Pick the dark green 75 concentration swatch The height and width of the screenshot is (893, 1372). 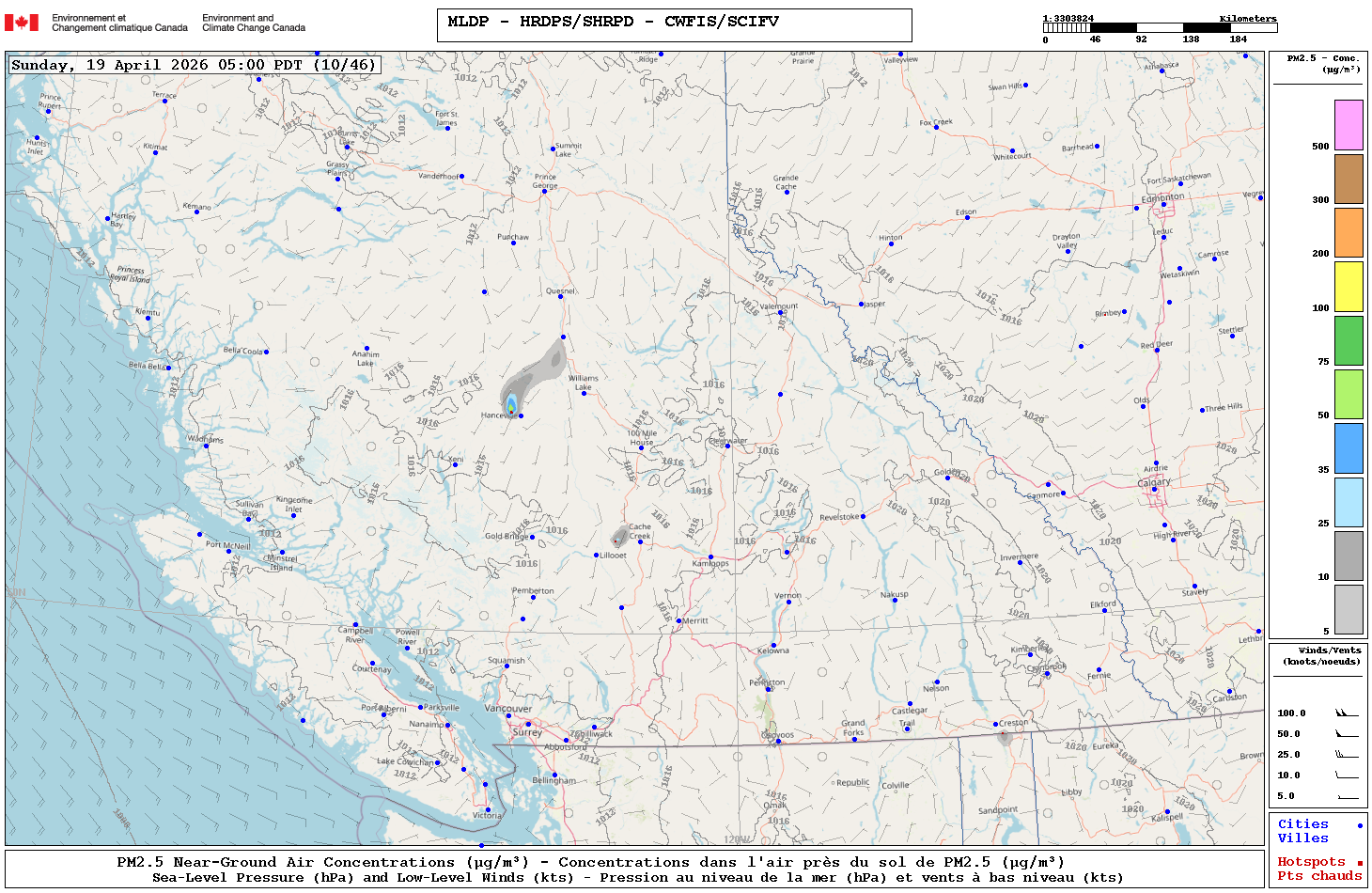tap(1349, 340)
